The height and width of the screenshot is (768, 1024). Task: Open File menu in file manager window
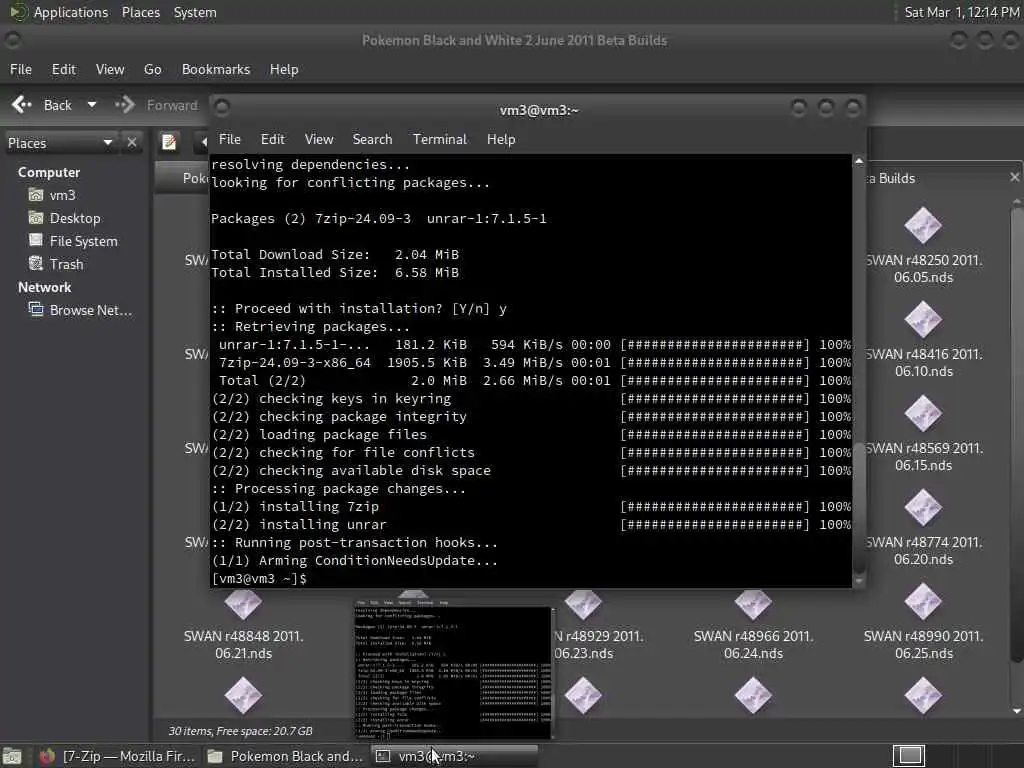click(x=21, y=69)
